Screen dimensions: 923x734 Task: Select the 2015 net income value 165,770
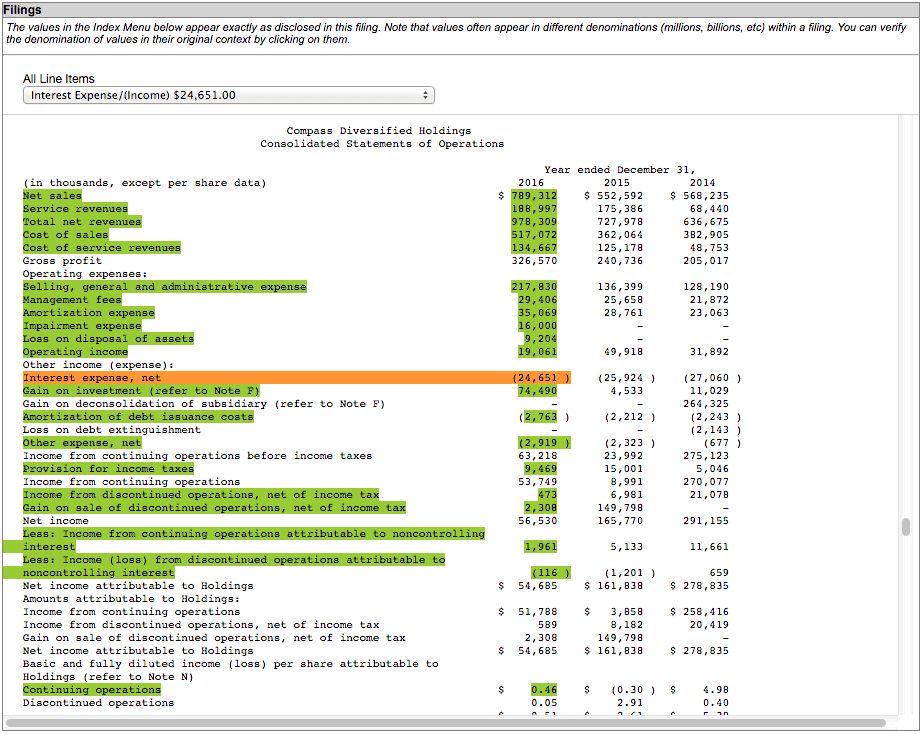click(x=620, y=521)
